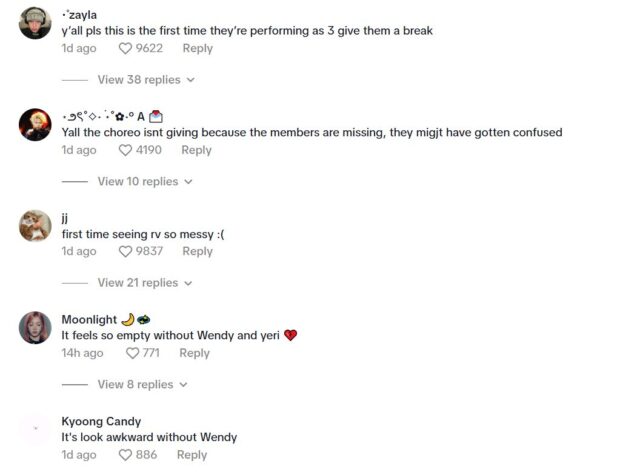Reply to Moonlight's comment
The image size is (640, 472).
194,353
